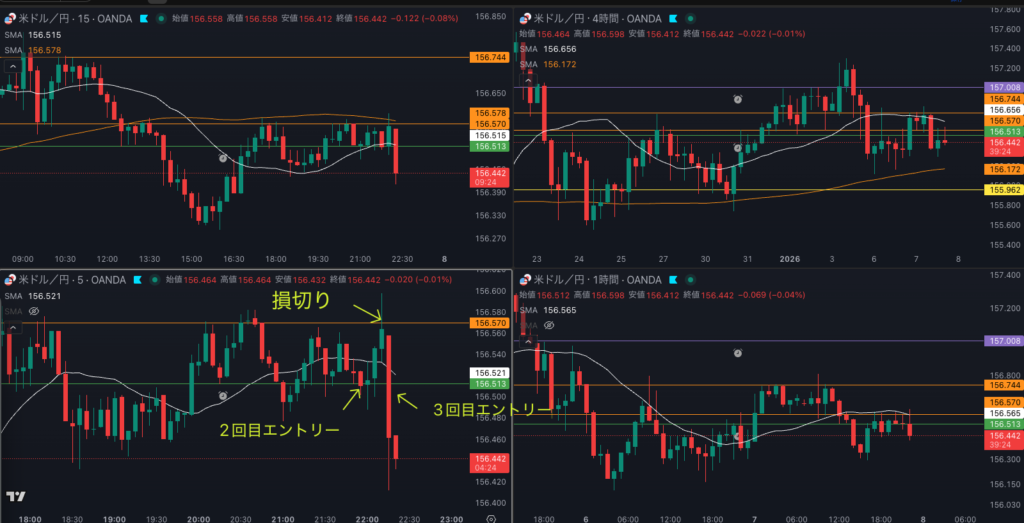Click the green market status dot on 15-minute chart
This screenshot has height=523, width=1024.
(162, 18)
